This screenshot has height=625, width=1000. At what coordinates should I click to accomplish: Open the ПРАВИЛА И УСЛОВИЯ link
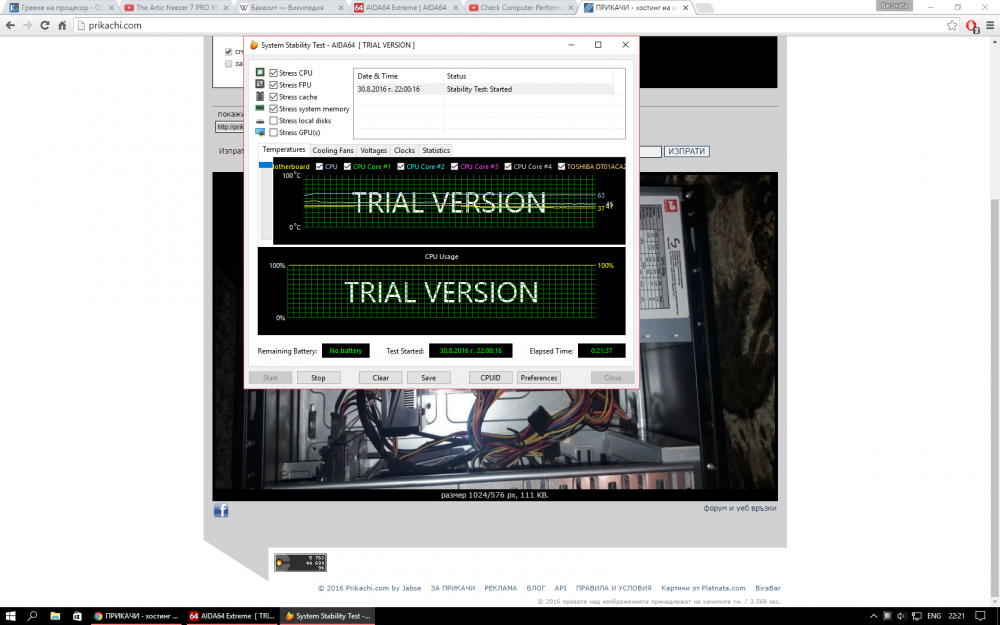click(x=614, y=588)
